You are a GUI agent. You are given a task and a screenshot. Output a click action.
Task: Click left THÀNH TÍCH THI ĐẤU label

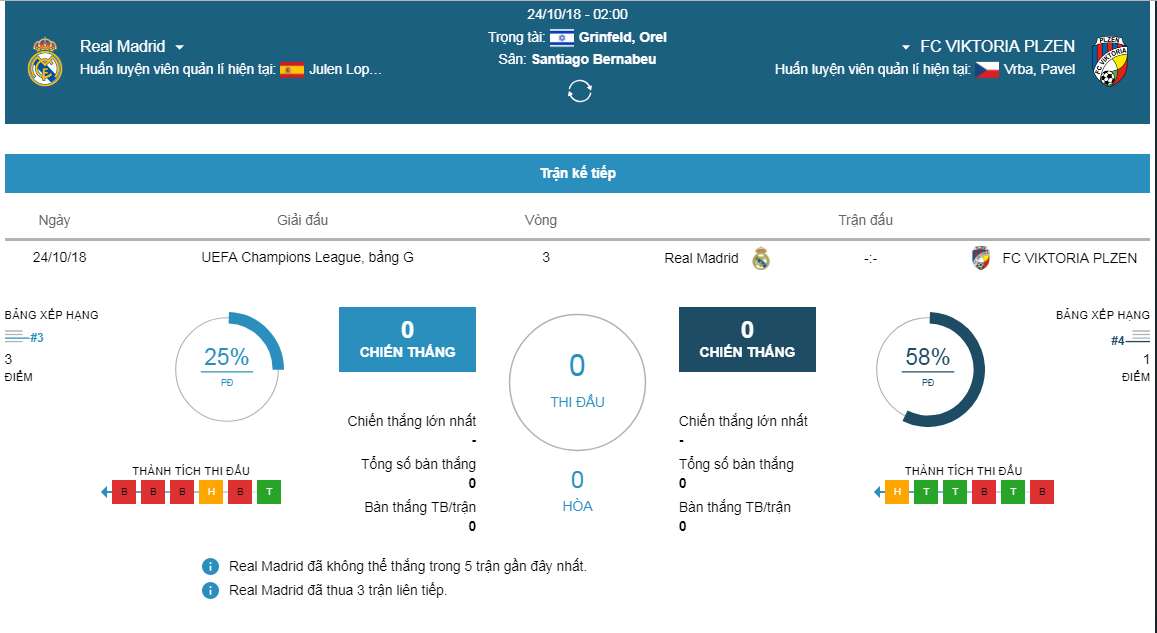[x=191, y=471]
